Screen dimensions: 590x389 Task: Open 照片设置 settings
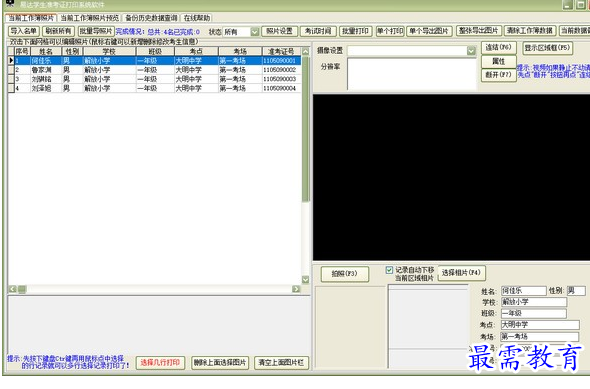click(280, 31)
